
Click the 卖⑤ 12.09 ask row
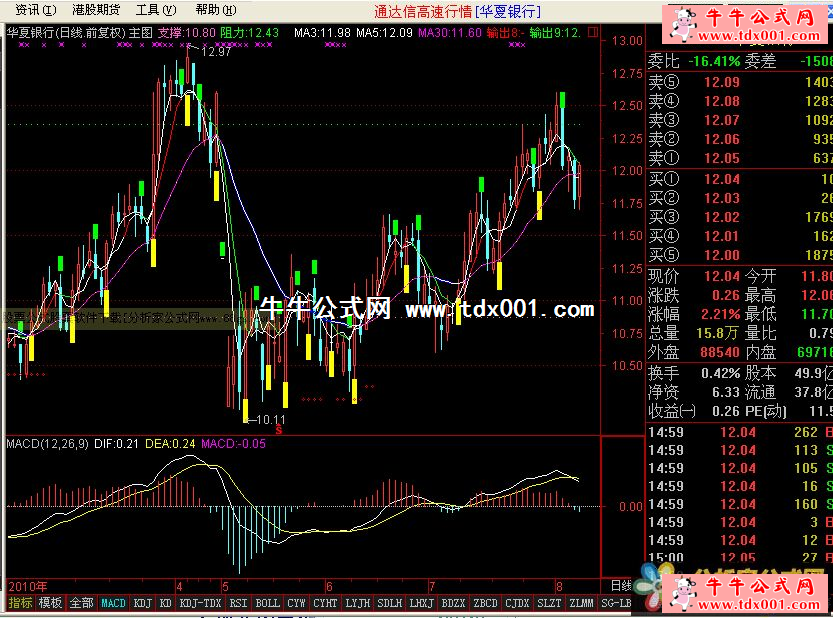click(740, 82)
